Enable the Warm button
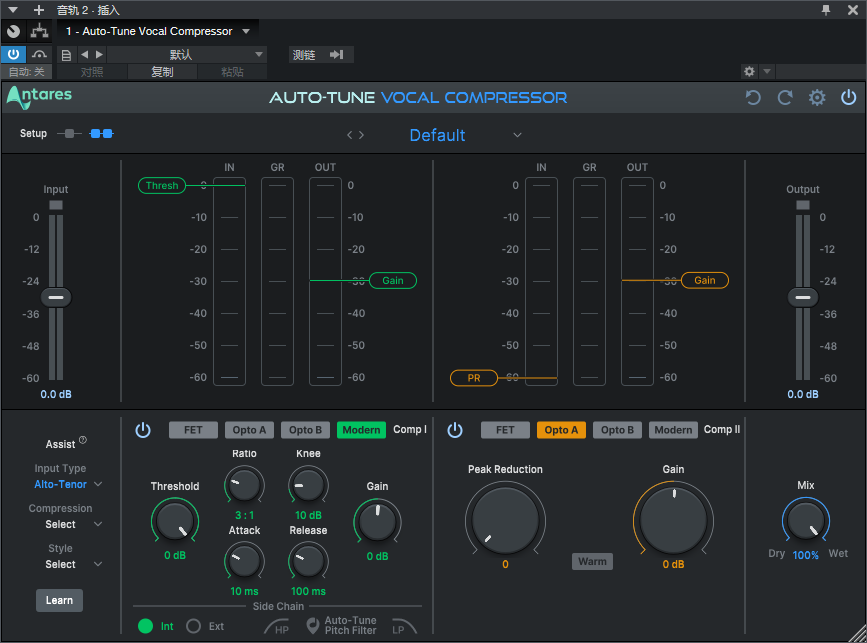 (592, 562)
